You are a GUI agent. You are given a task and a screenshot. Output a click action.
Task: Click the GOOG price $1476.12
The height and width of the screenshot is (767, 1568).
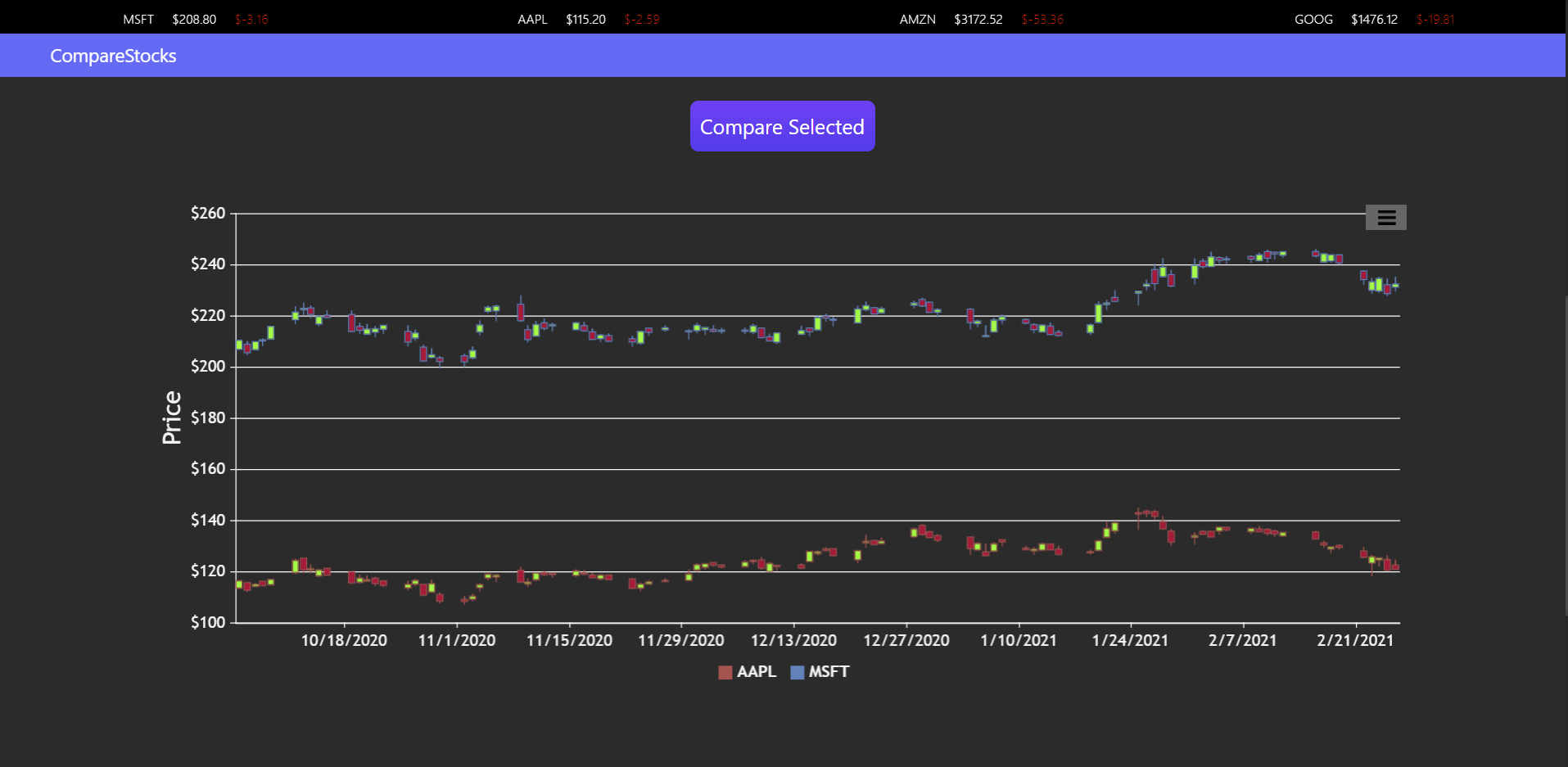pyautogui.click(x=1374, y=19)
